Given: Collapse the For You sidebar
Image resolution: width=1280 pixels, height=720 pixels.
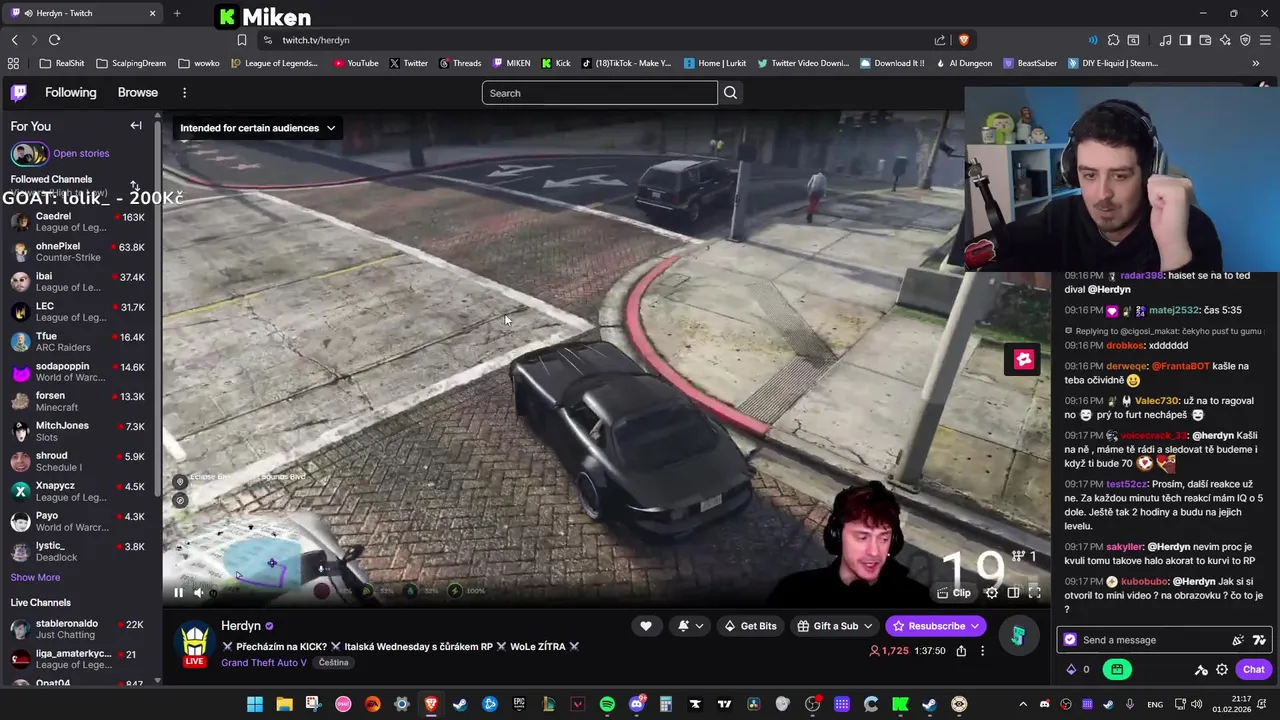Looking at the screenshot, I should pos(136,126).
